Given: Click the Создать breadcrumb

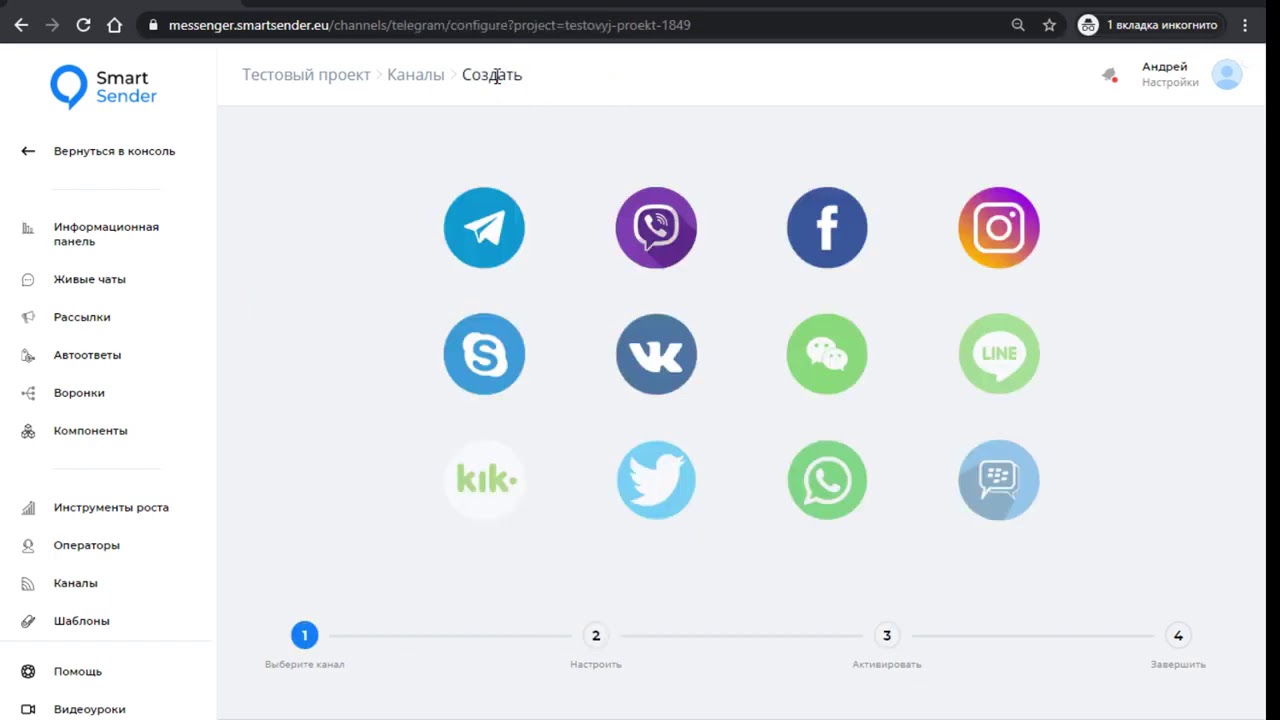Looking at the screenshot, I should [492, 75].
